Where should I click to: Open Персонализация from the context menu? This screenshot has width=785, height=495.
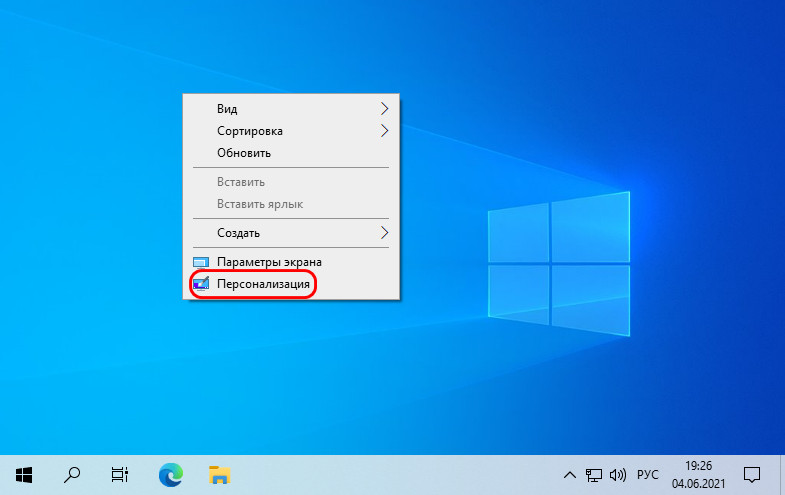point(291,284)
